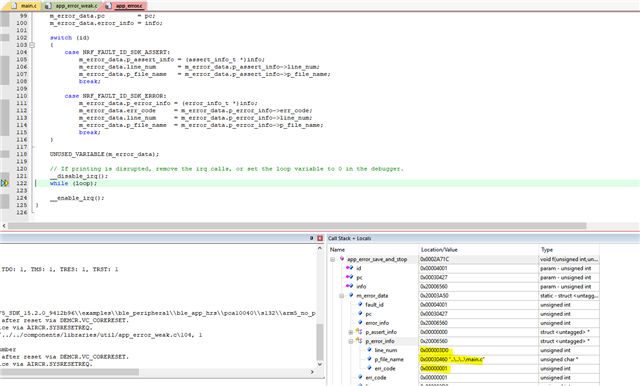Click the file icon on app_error_weak.c tab
Screen dimensions: 640x386
click(x=48, y=6)
